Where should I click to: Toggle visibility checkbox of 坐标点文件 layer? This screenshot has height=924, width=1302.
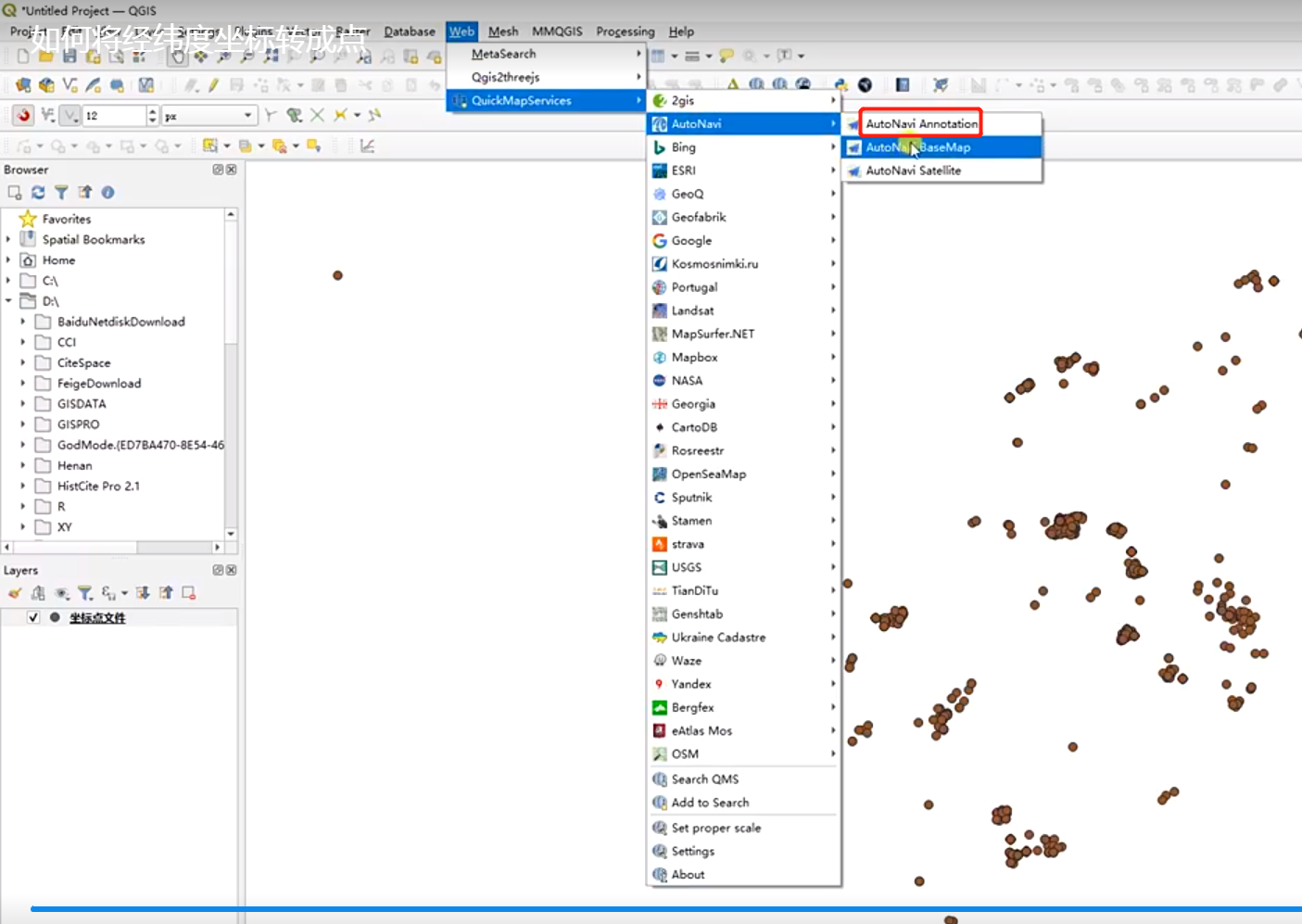(33, 617)
